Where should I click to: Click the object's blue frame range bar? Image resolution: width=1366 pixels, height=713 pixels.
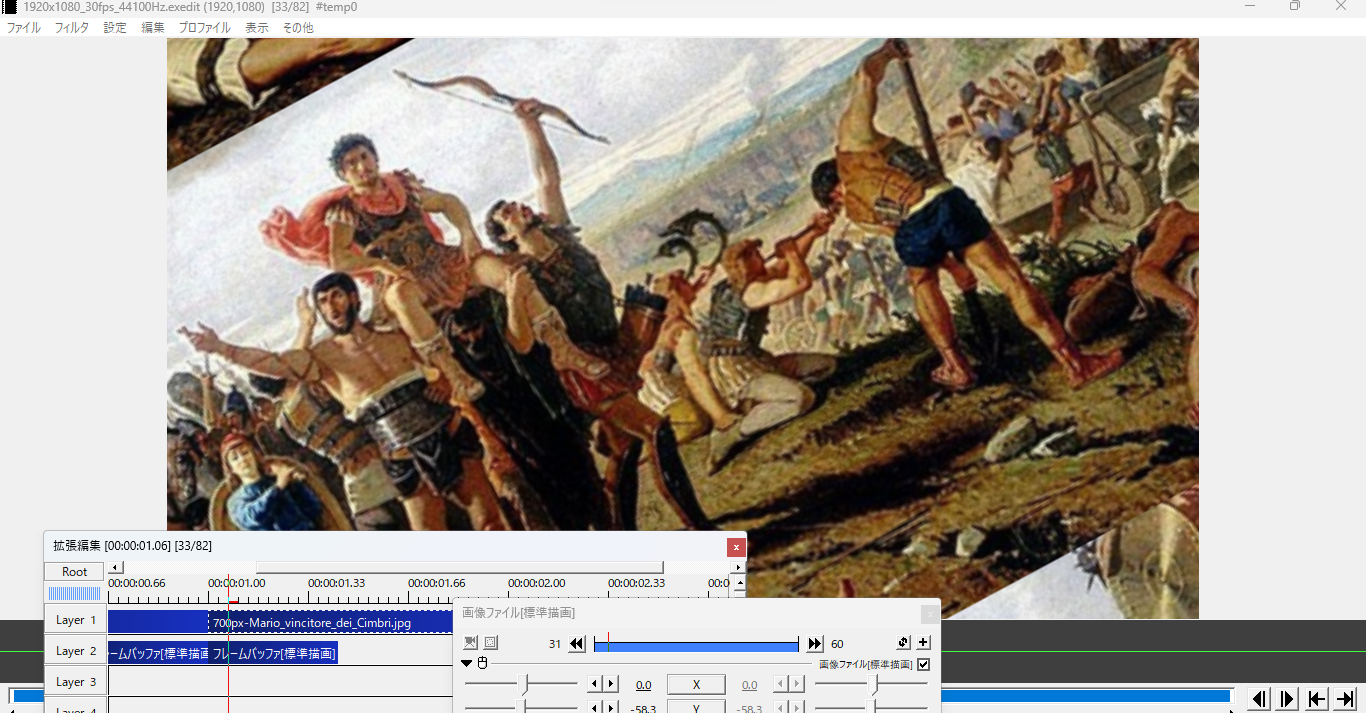coord(696,644)
